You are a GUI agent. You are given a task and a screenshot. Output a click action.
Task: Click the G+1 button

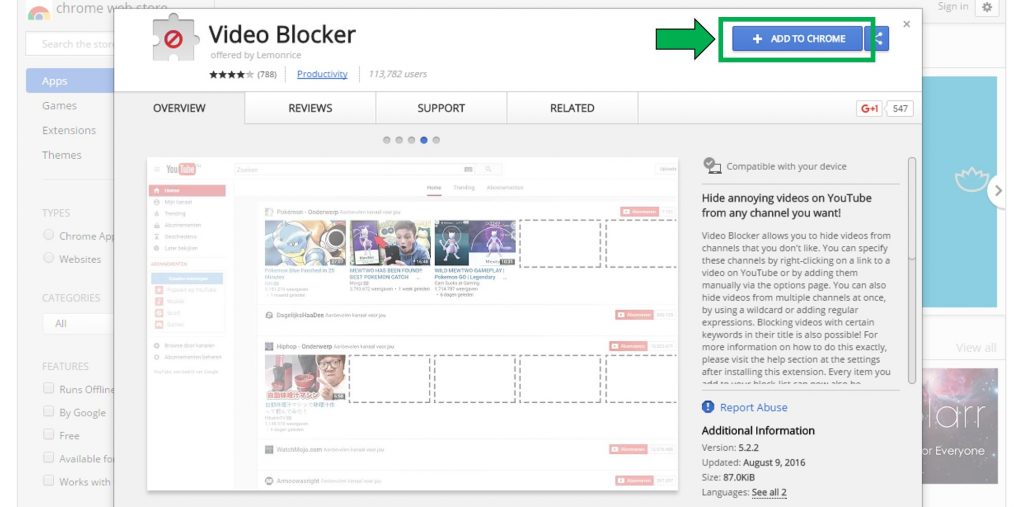[870, 108]
